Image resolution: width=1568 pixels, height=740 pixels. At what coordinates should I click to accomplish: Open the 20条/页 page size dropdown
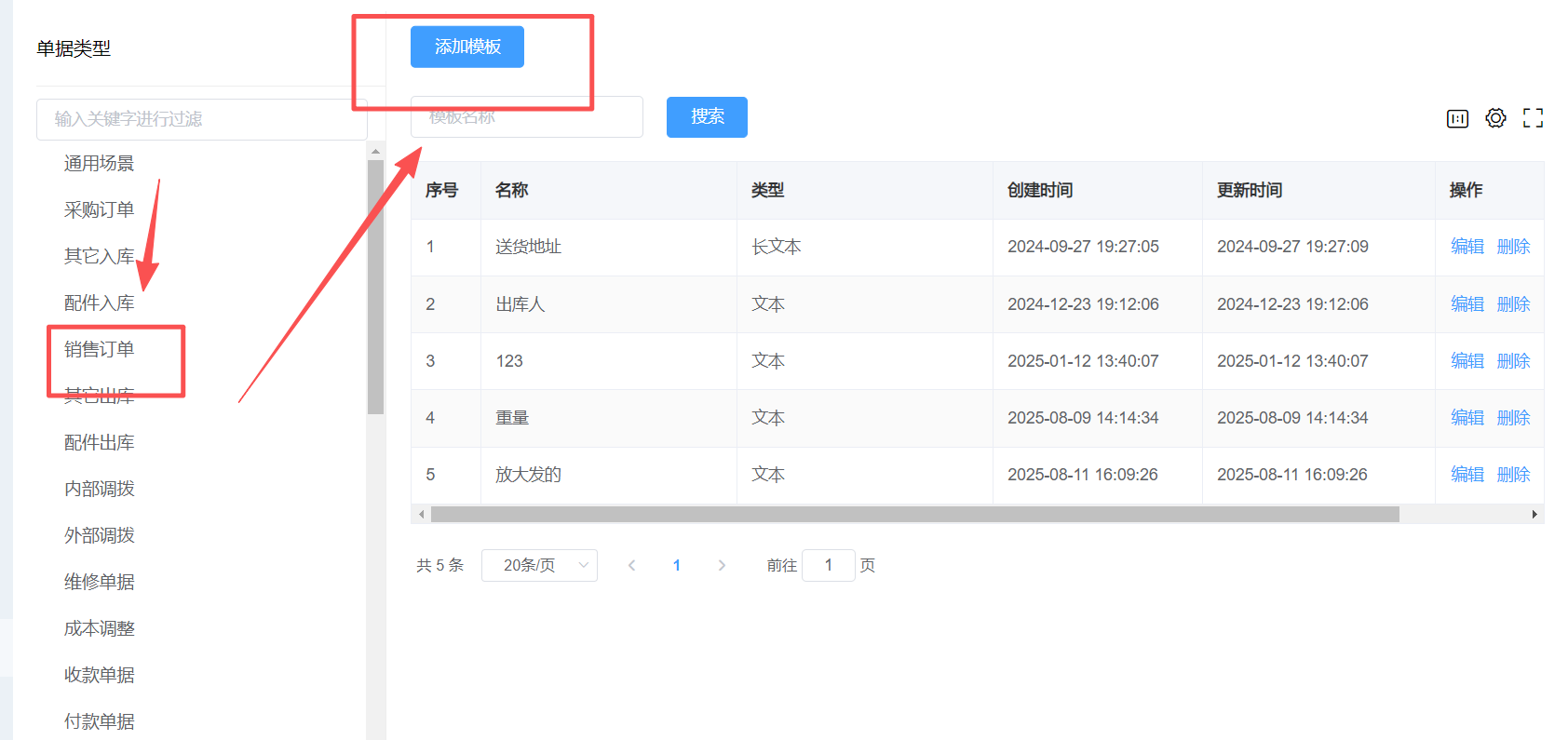point(539,565)
